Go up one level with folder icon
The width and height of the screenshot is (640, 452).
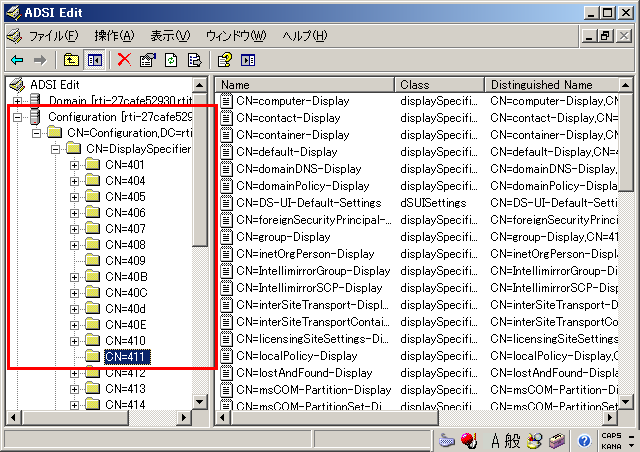[71, 60]
